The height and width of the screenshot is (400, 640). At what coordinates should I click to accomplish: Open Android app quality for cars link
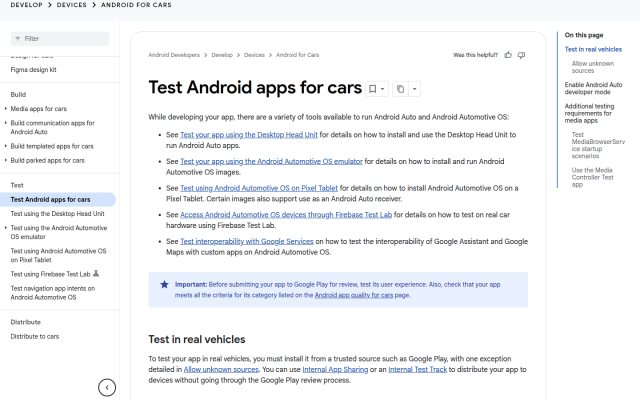point(354,295)
